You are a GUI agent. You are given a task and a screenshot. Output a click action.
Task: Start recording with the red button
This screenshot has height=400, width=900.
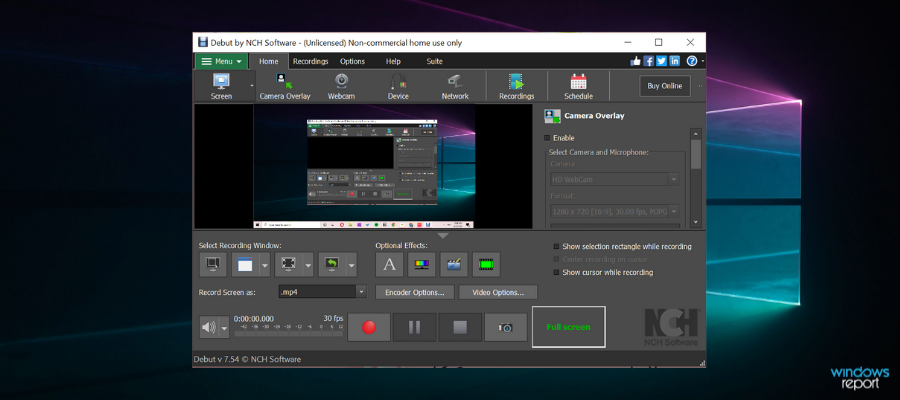369,327
